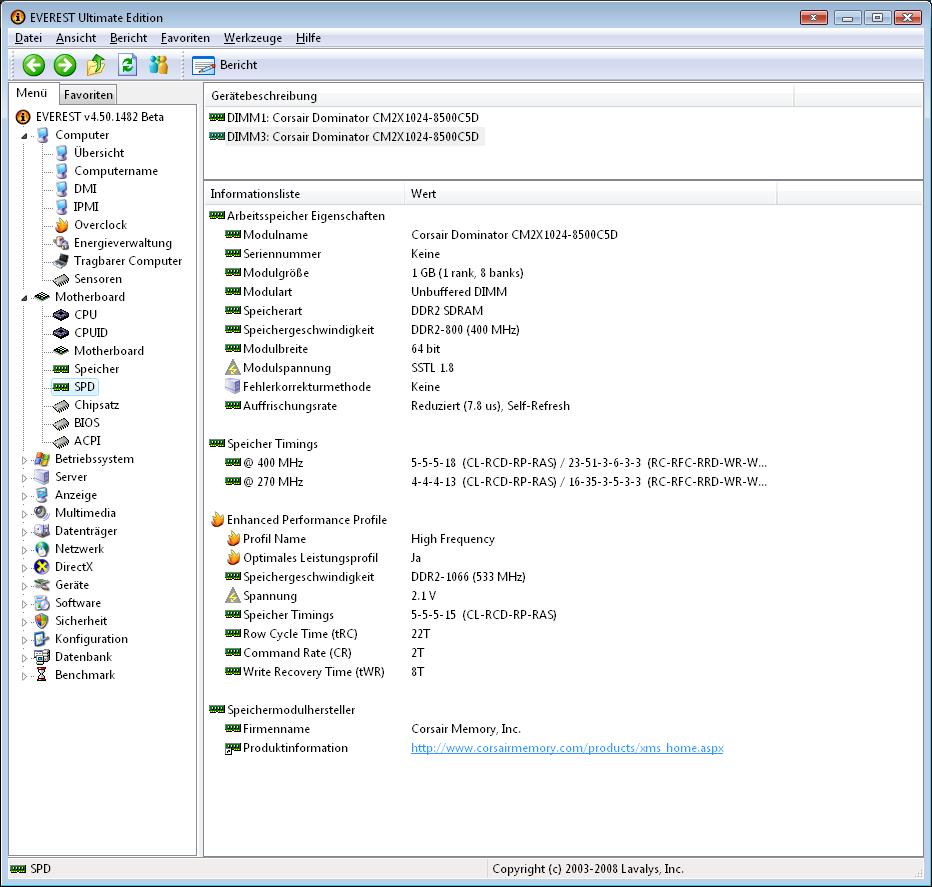
Task: Select the Profil Name row
Action: 359,539
